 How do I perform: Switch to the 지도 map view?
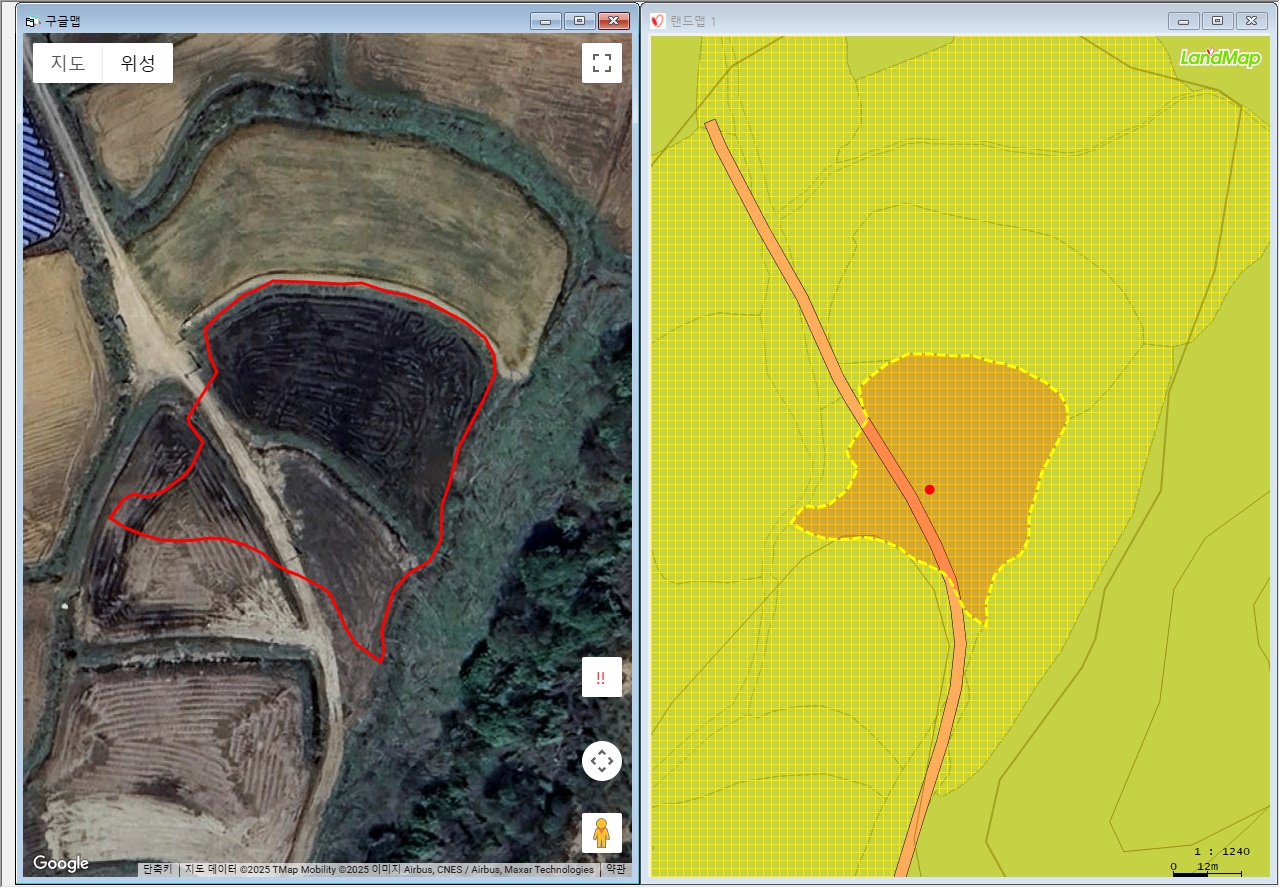click(x=68, y=63)
